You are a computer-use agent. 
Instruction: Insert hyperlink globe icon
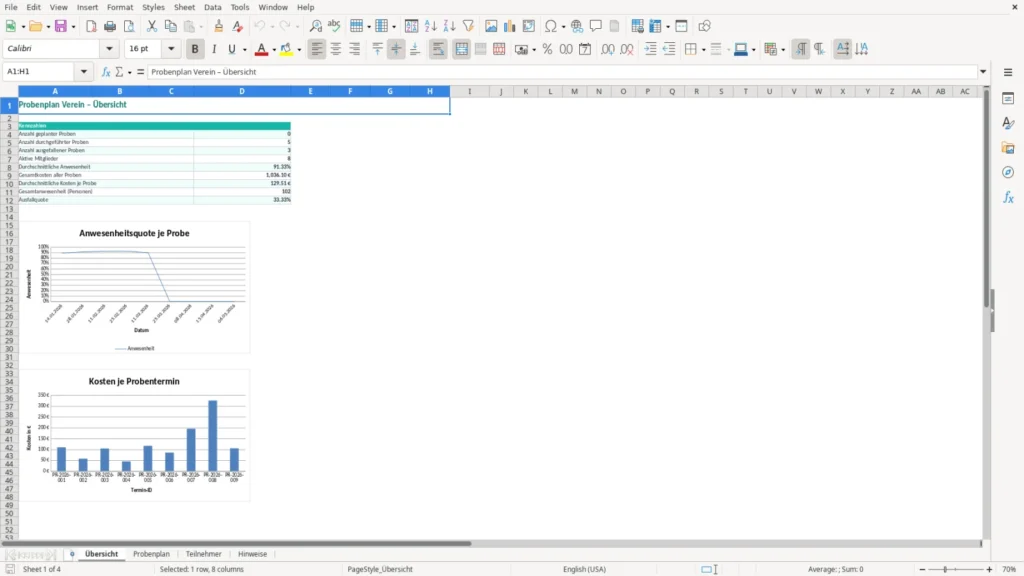click(577, 26)
